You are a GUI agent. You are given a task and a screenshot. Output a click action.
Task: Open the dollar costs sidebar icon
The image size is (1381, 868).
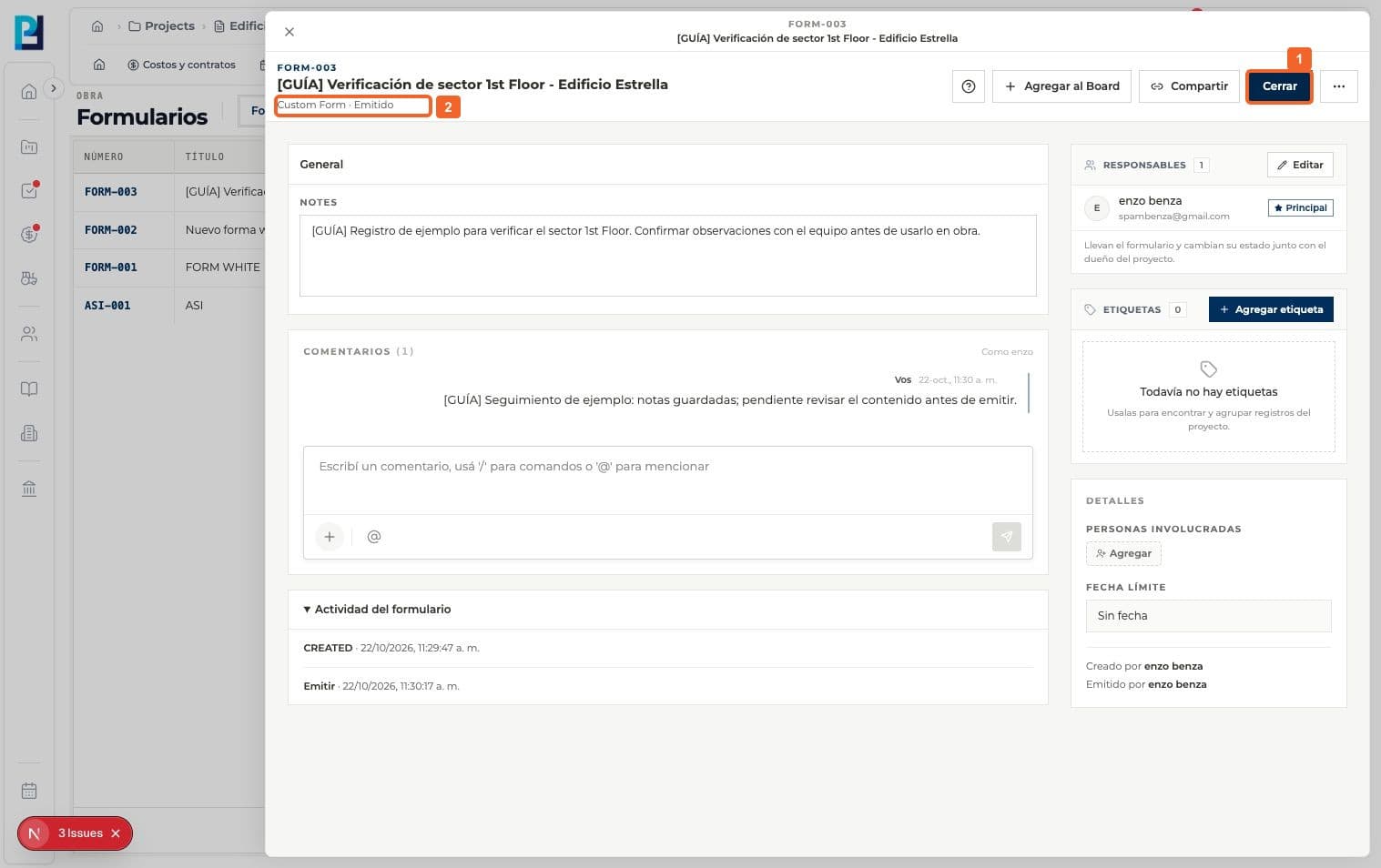29,234
